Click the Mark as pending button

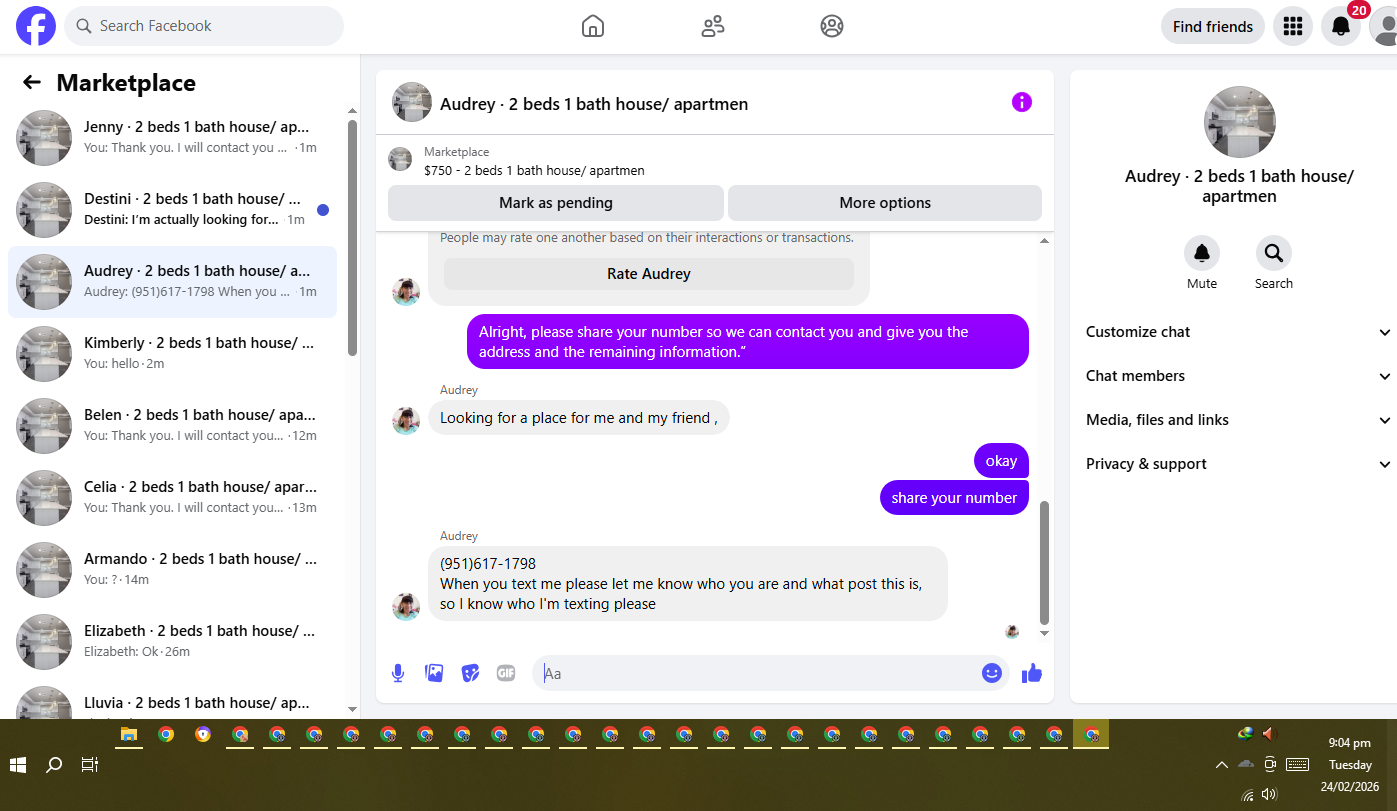tap(556, 202)
